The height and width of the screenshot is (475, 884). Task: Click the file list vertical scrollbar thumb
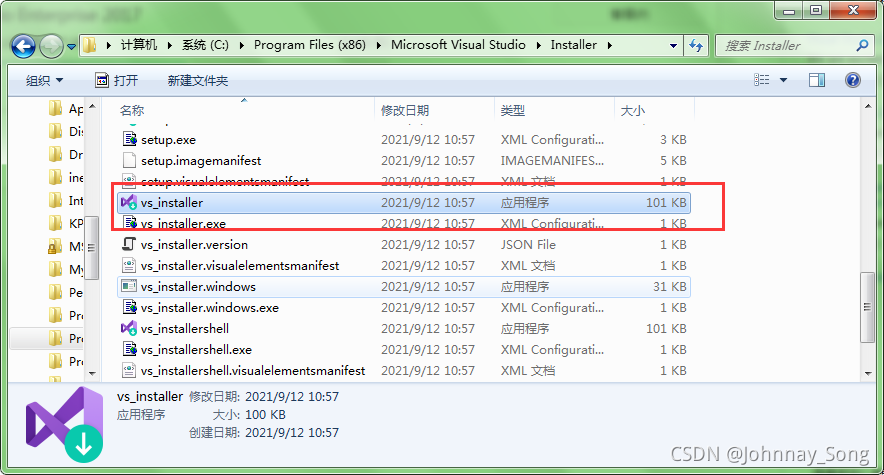pos(867,307)
